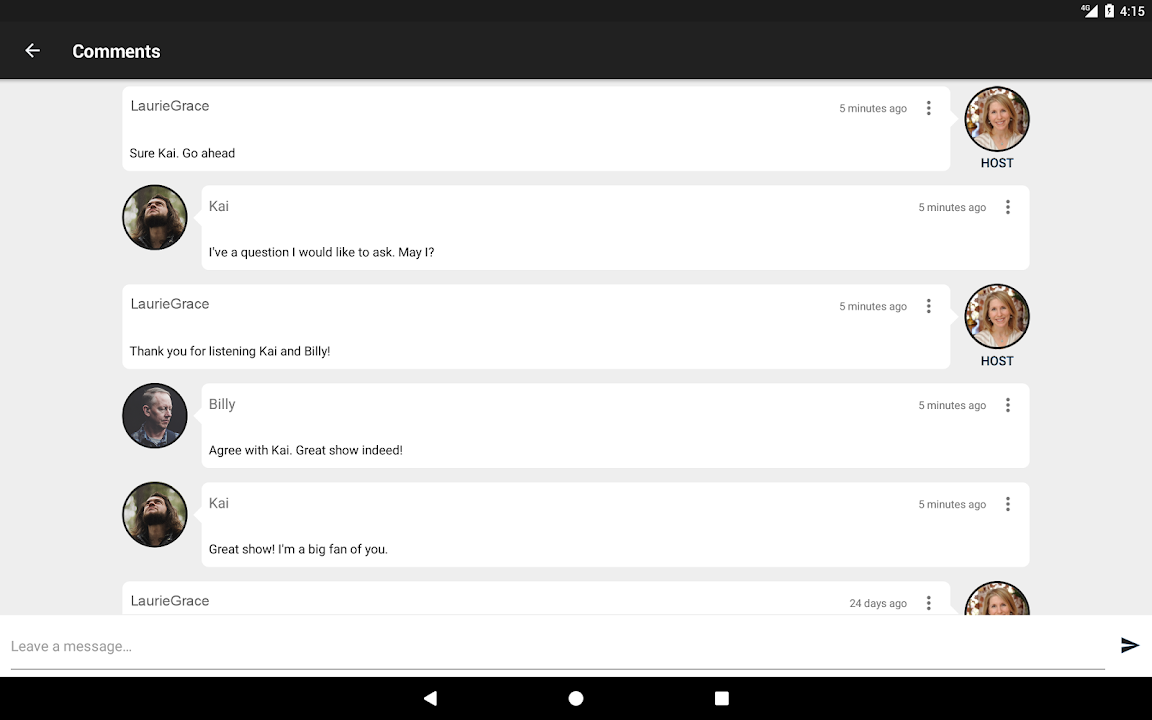Image resolution: width=1152 pixels, height=720 pixels.
Task: Show more options on Kai's "Great show" comment
Action: (1007, 504)
